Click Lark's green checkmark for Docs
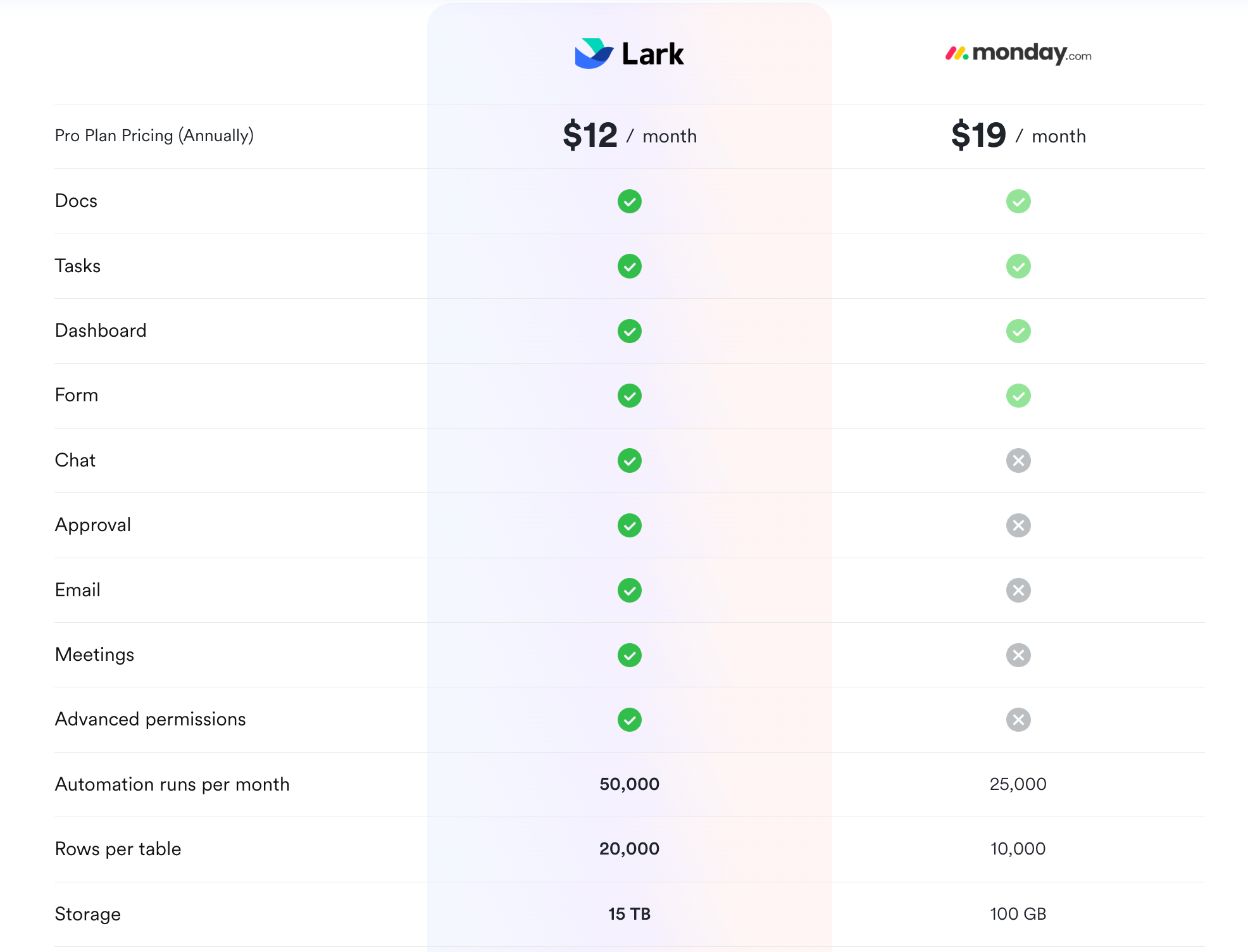 [630, 201]
